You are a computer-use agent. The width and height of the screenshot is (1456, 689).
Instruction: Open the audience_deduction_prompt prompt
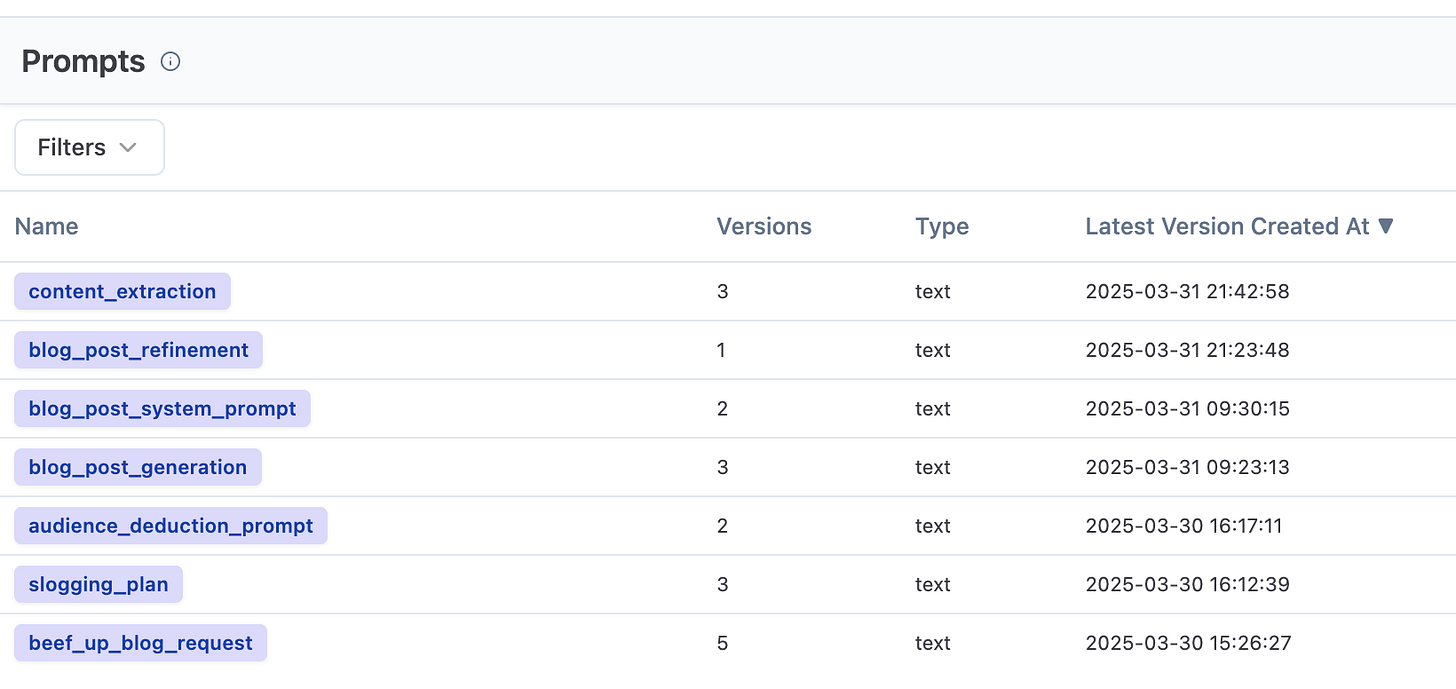171,526
